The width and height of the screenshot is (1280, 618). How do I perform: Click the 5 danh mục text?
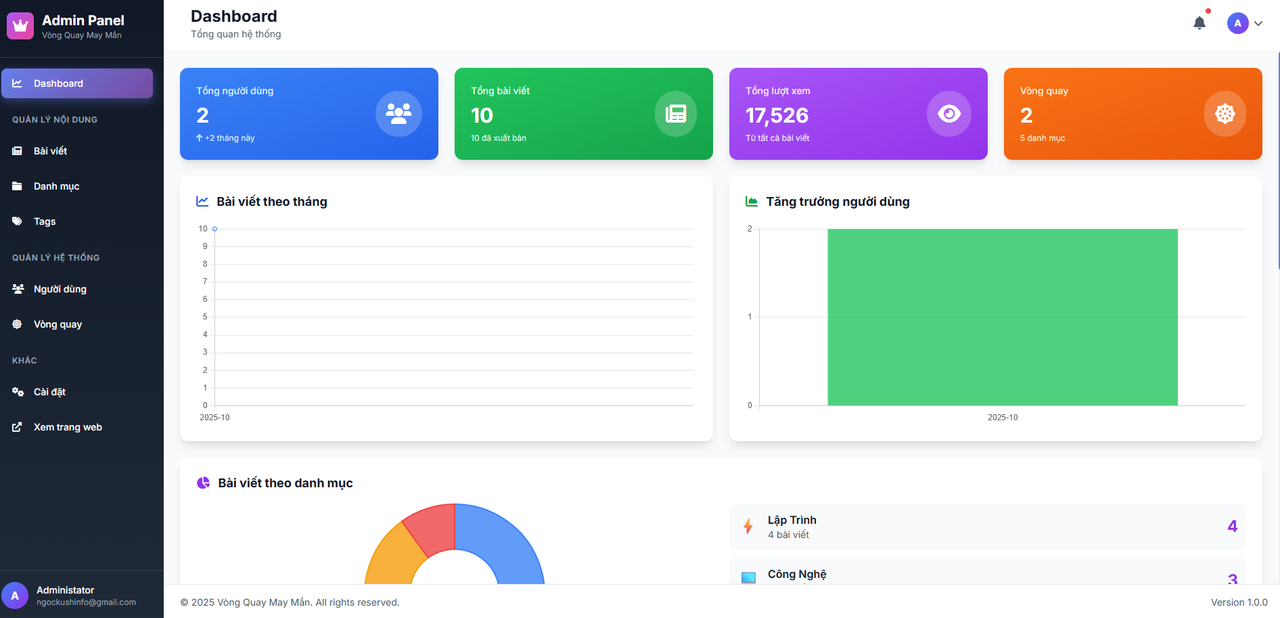pyautogui.click(x=1042, y=138)
